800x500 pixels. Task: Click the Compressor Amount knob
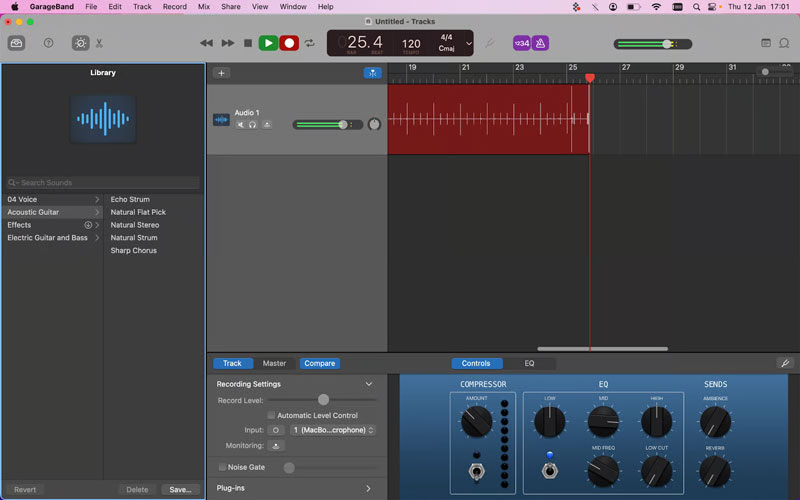click(x=477, y=421)
